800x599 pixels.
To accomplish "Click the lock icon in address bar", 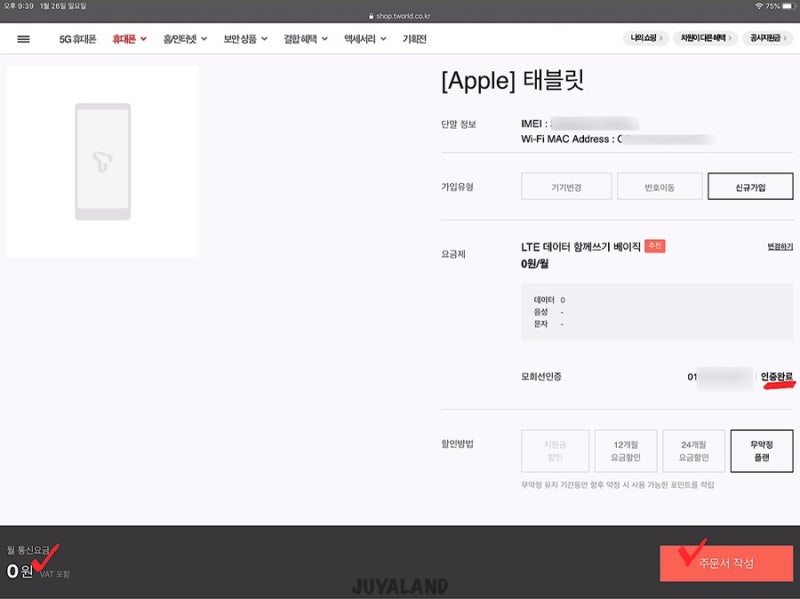I will click(x=371, y=16).
